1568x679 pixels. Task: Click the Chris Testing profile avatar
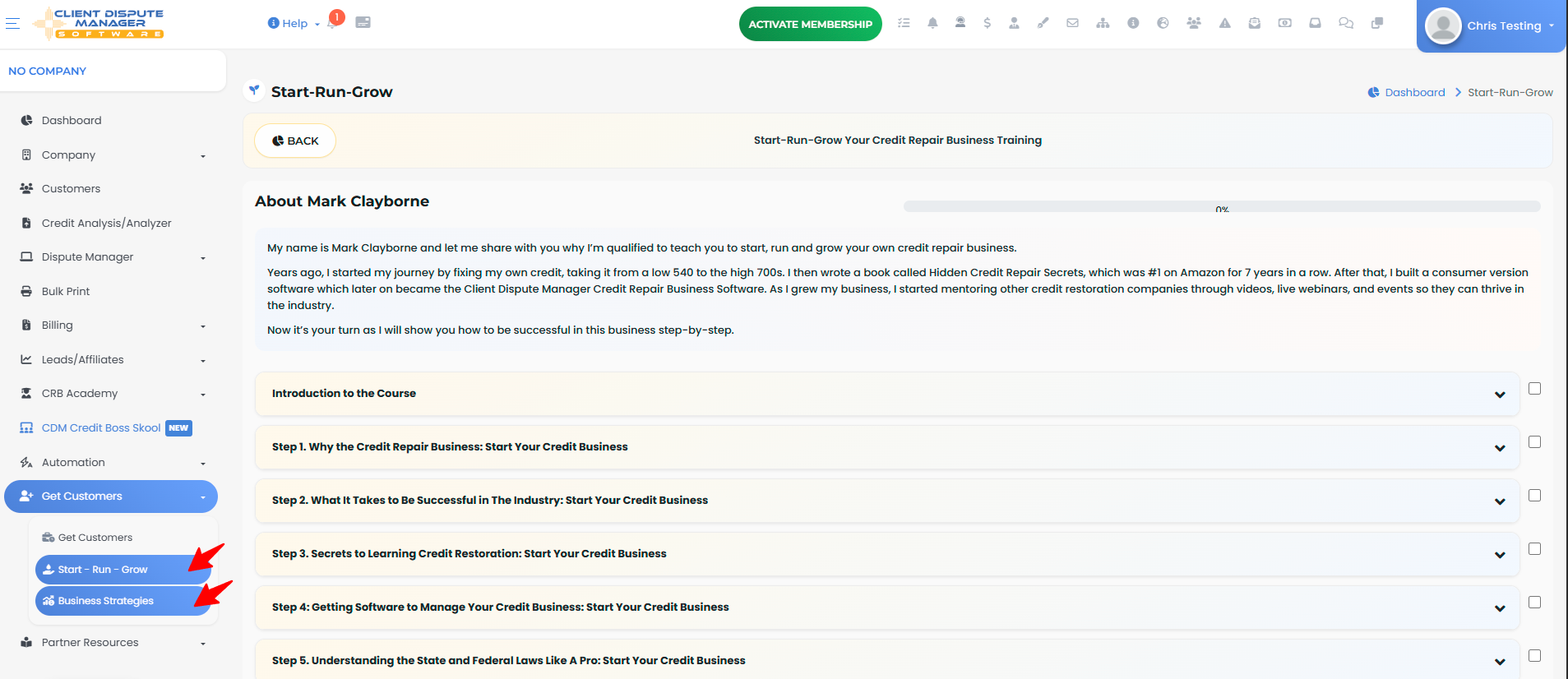point(1443,25)
